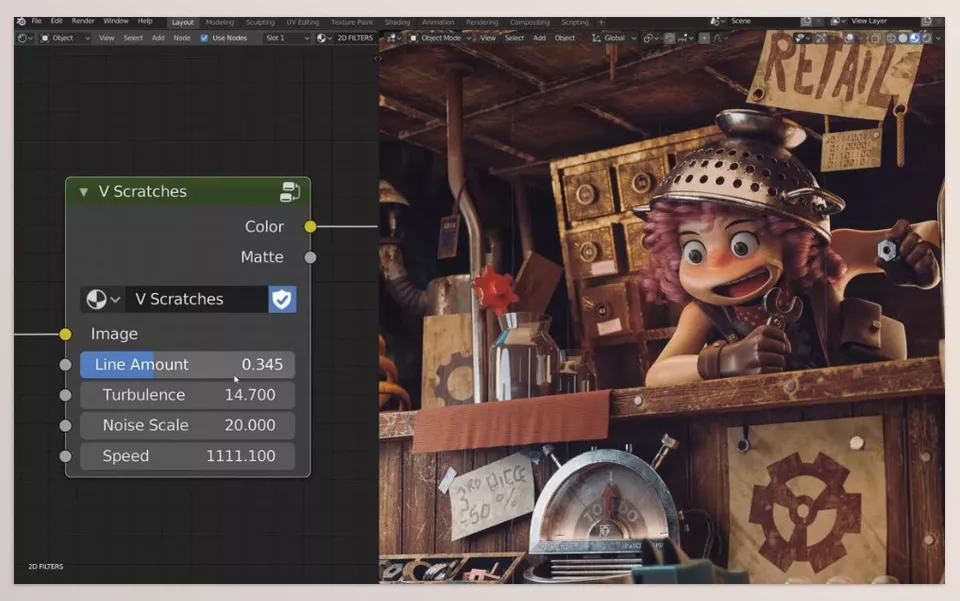
Task: Click the Noise Scale input socket
Action: [66, 425]
